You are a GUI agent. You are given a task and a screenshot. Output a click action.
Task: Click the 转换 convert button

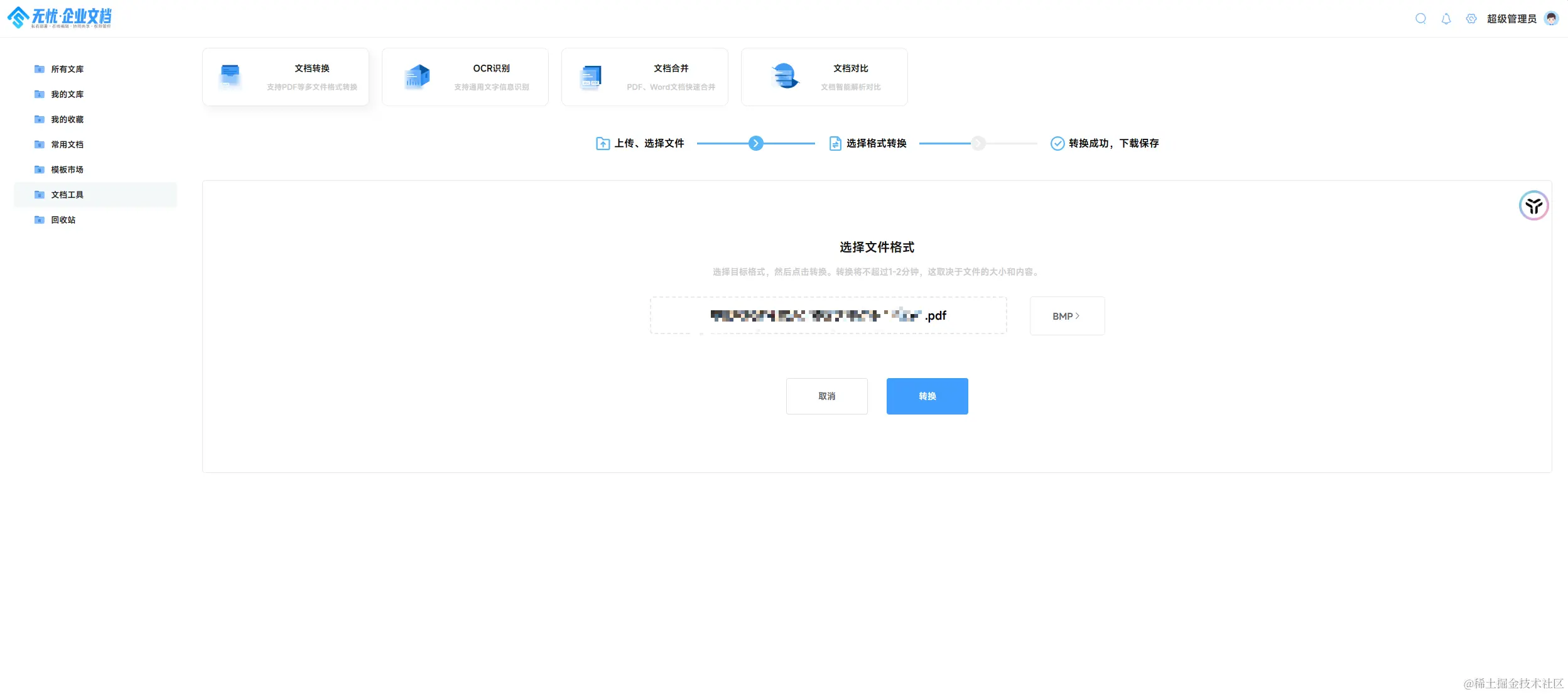coord(926,396)
